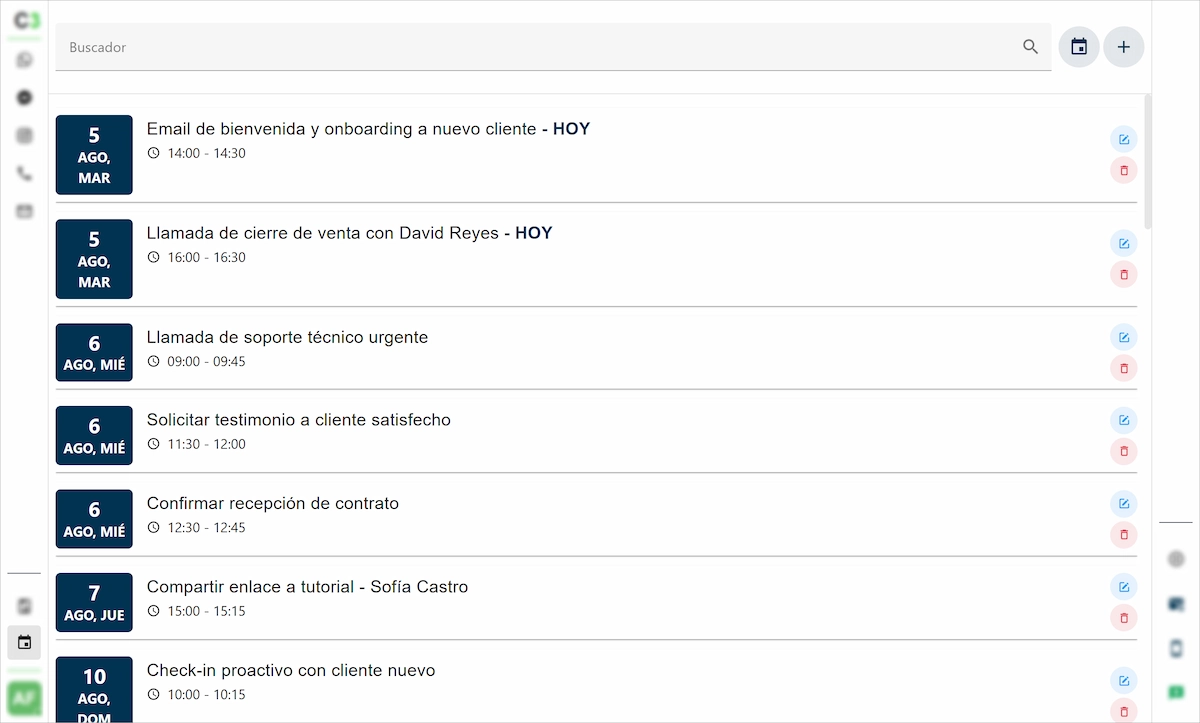Open phone calls section in sidebar
Image resolution: width=1200 pixels, height=723 pixels.
click(x=25, y=174)
